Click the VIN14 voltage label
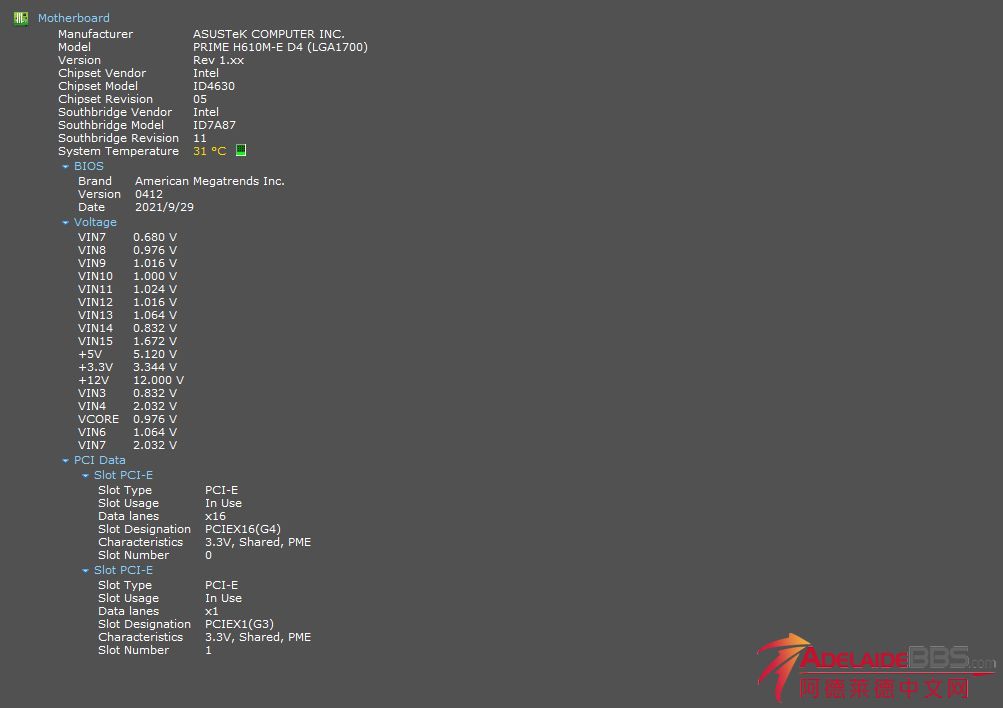This screenshot has height=708, width=1003. [95, 328]
